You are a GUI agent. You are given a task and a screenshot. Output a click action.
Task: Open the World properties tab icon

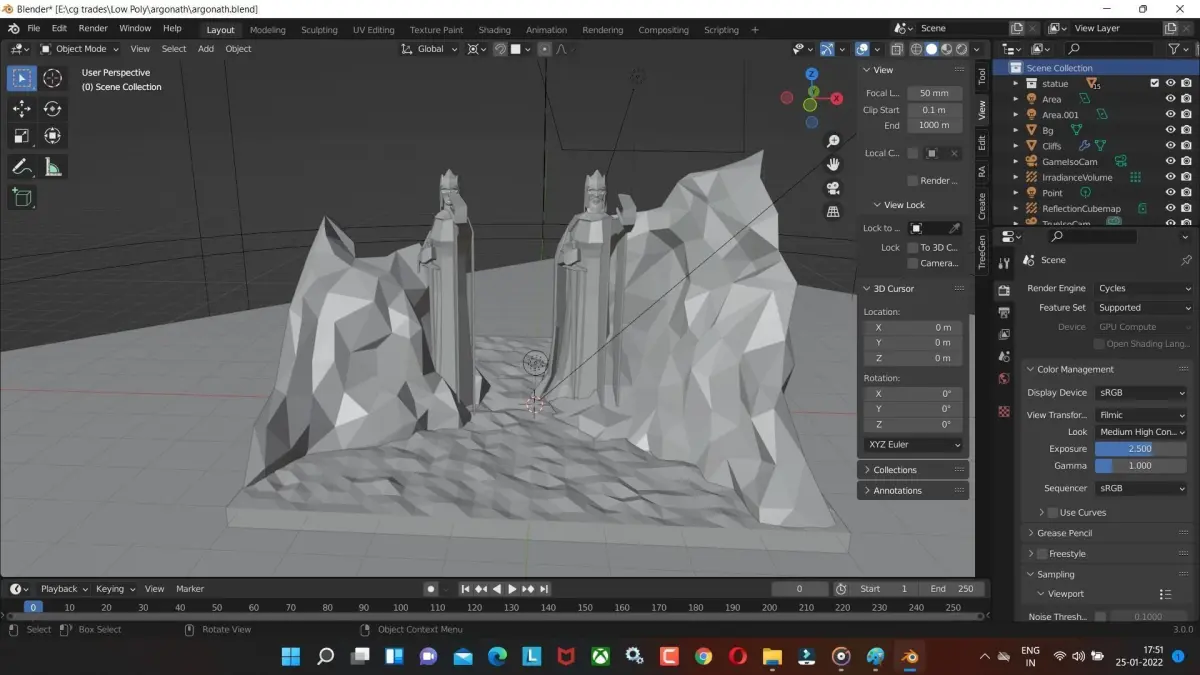pyautogui.click(x=1004, y=379)
